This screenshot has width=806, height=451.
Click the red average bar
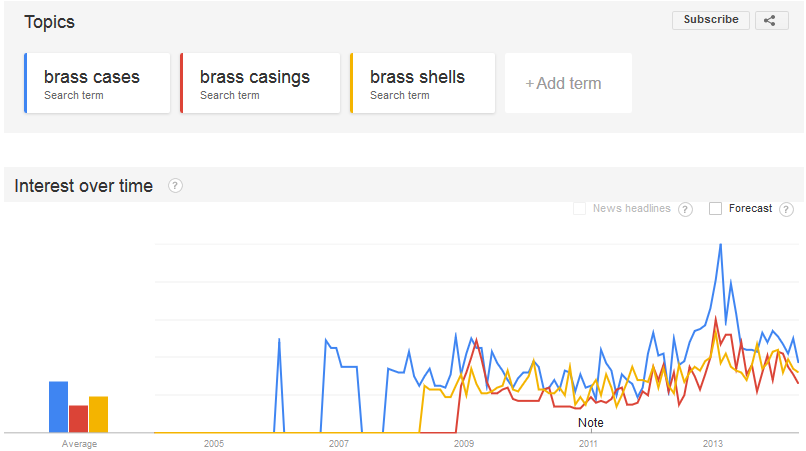tap(79, 419)
